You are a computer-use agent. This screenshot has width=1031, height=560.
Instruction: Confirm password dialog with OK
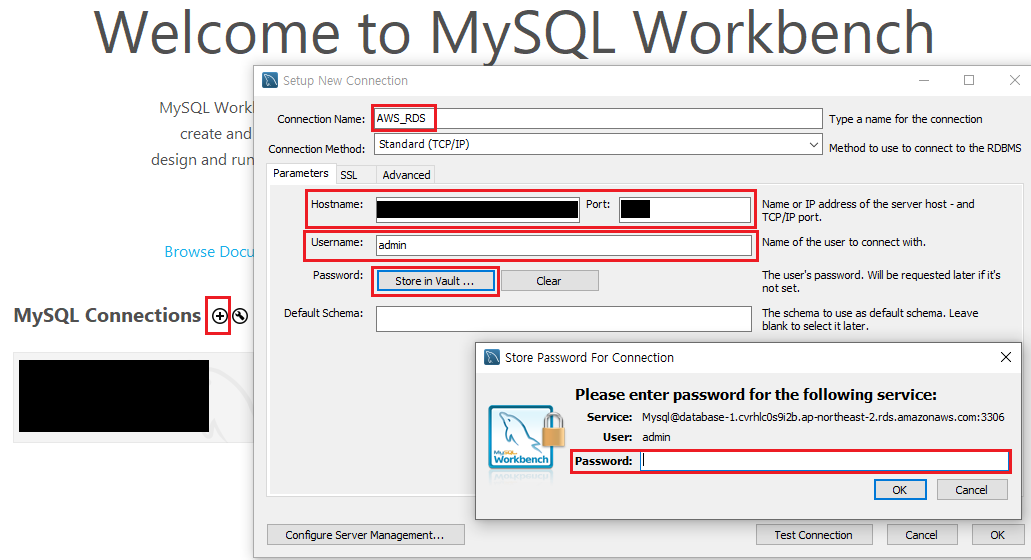900,490
